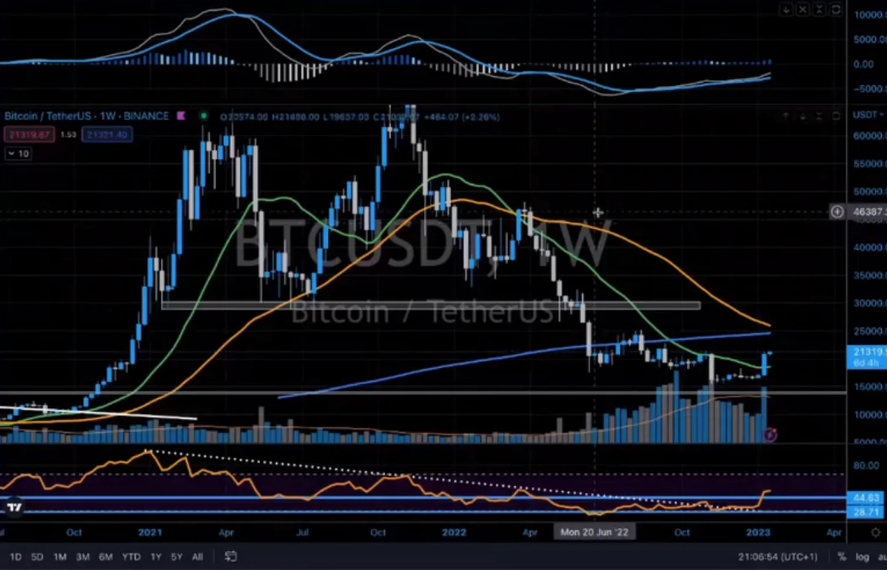
Task: Expand the indicator legend showing 10
Action: pos(17,154)
